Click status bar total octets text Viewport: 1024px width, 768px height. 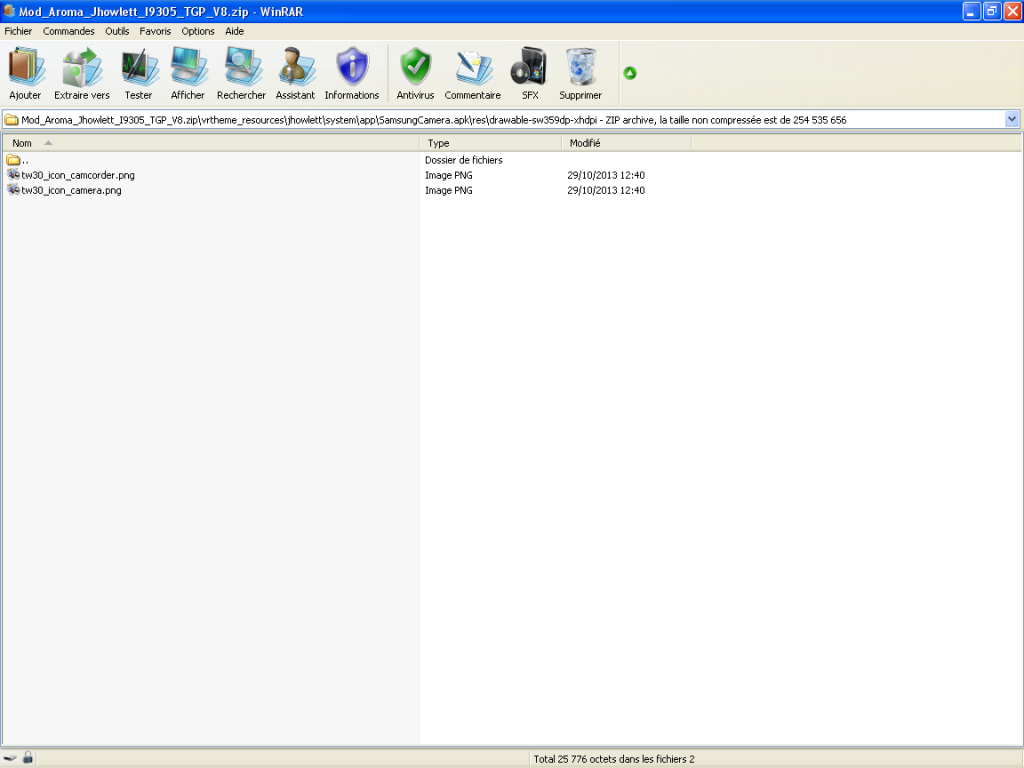coord(614,759)
